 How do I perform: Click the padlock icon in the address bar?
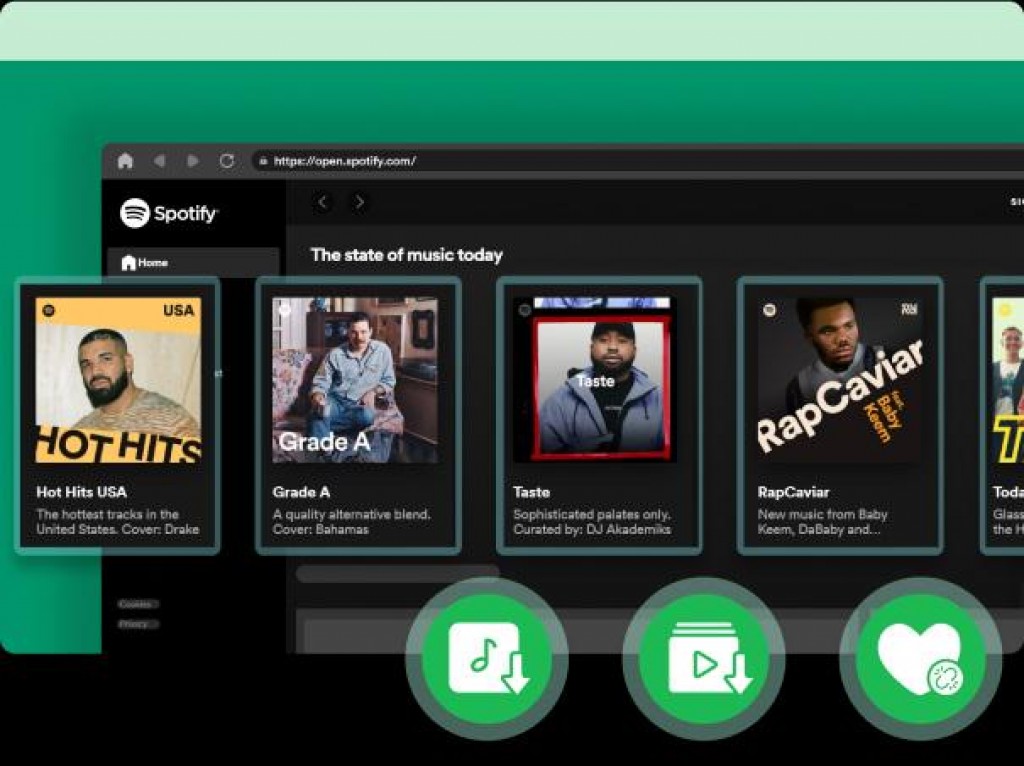point(263,160)
